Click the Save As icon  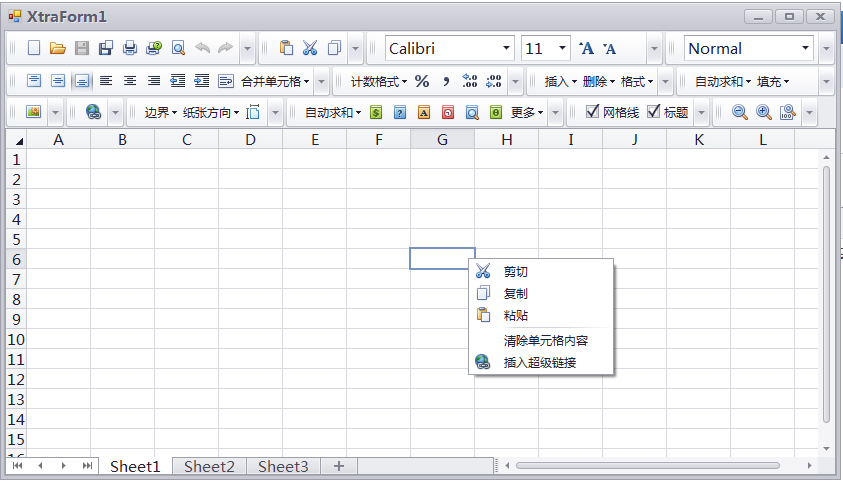point(106,48)
